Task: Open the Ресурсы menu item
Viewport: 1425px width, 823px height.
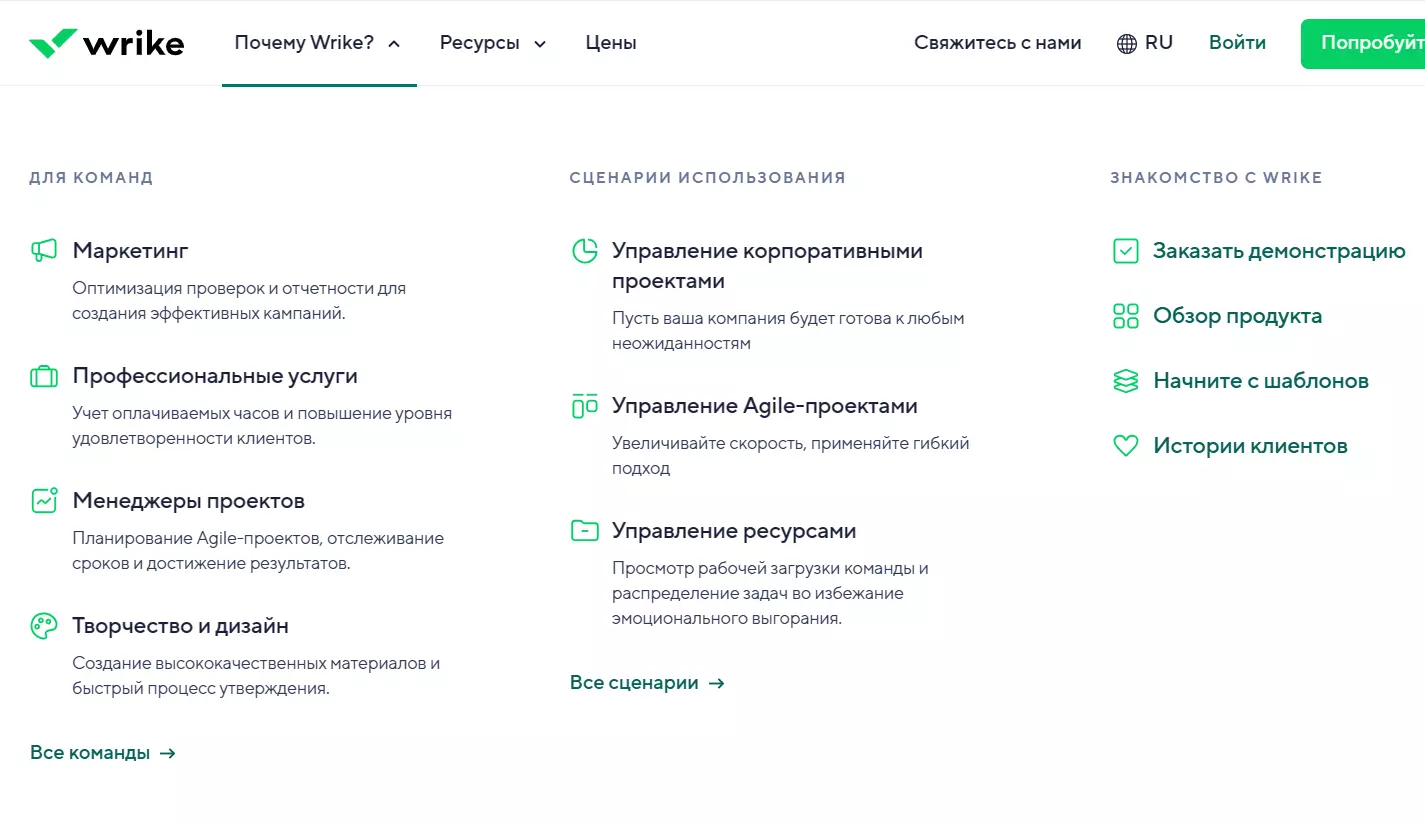Action: click(480, 43)
